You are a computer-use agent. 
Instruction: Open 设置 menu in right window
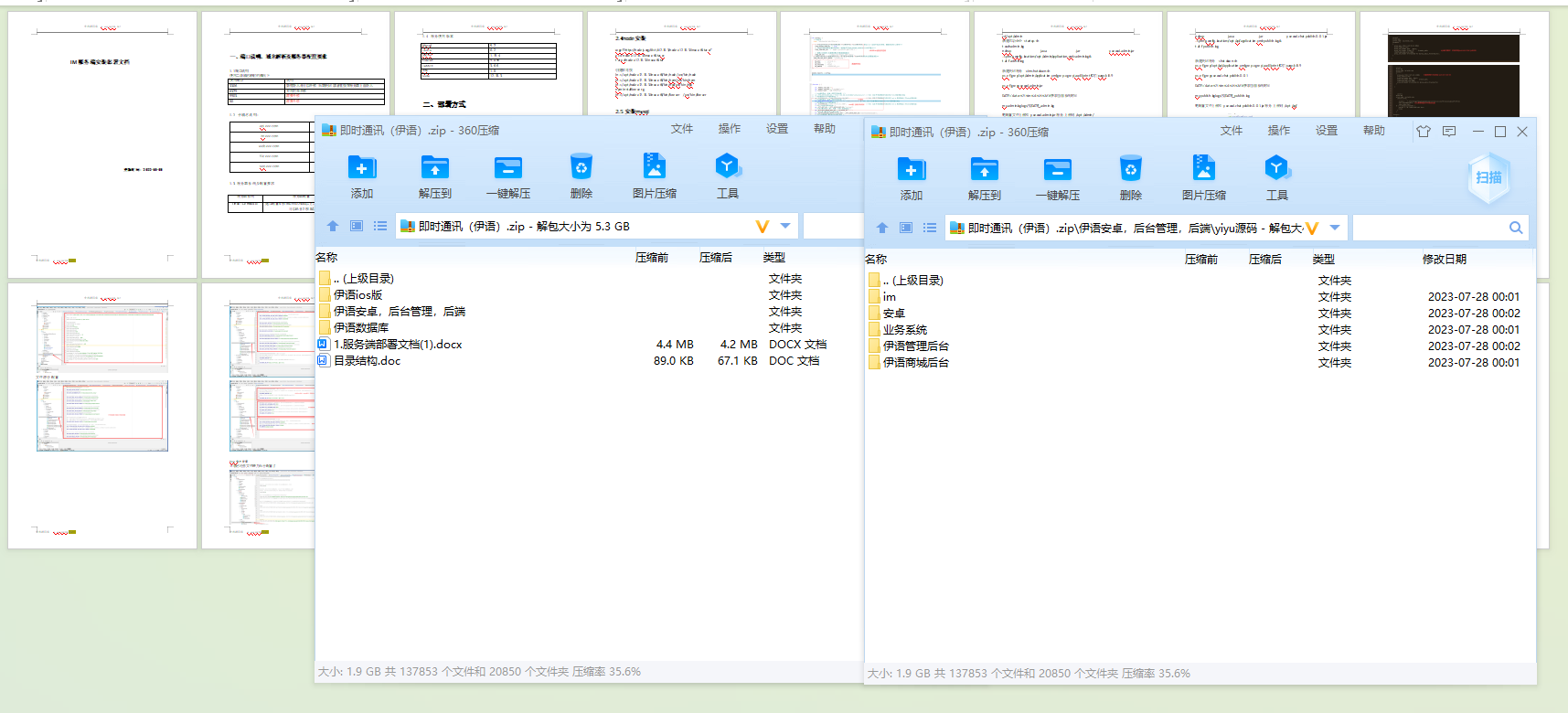click(x=1327, y=131)
